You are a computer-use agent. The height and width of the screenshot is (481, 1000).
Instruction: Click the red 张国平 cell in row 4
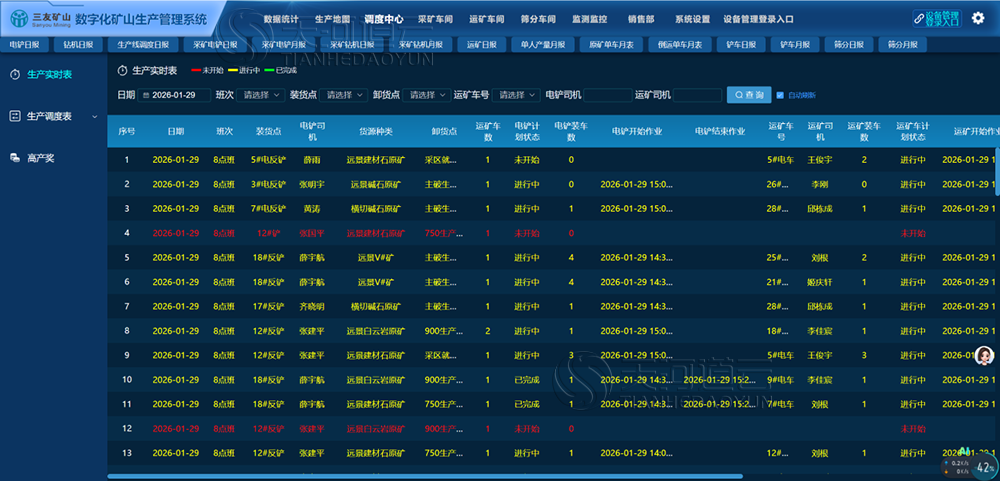[312, 233]
